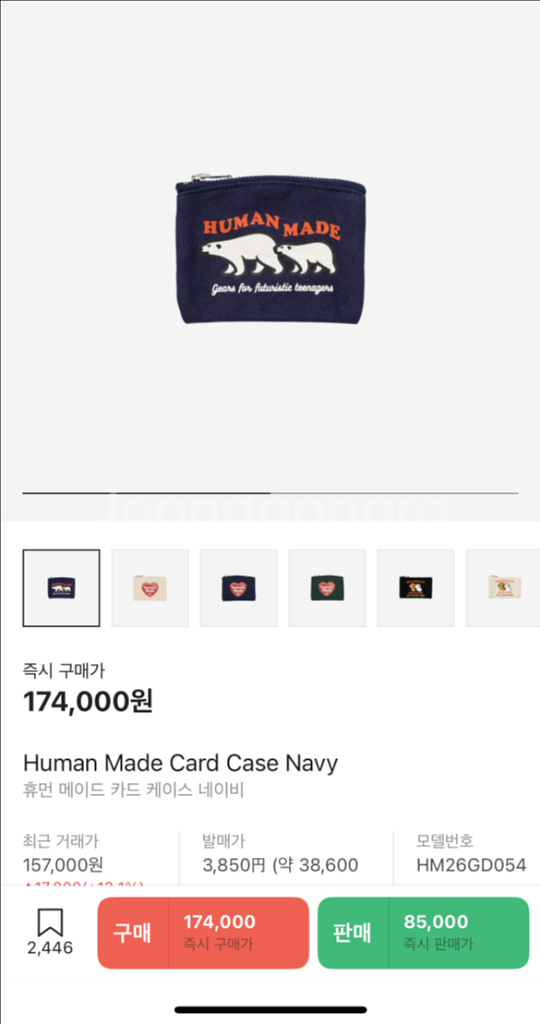Click the red 구매 buy button

tap(203, 933)
